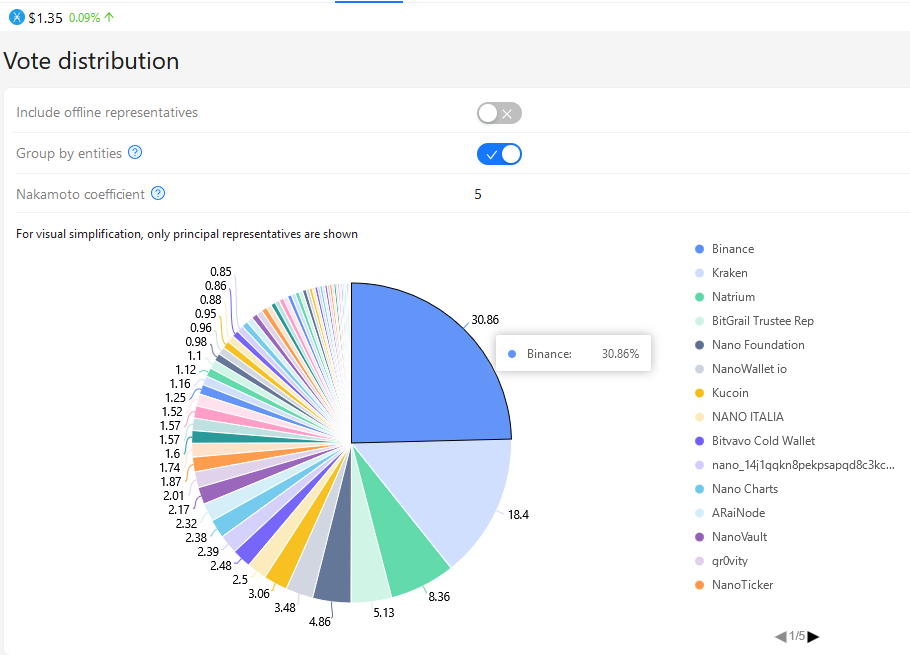This screenshot has width=910, height=655.
Task: Toggle nano_14j1qqkn8pekpsapqd8c3kc legend entry
Action: (x=795, y=465)
